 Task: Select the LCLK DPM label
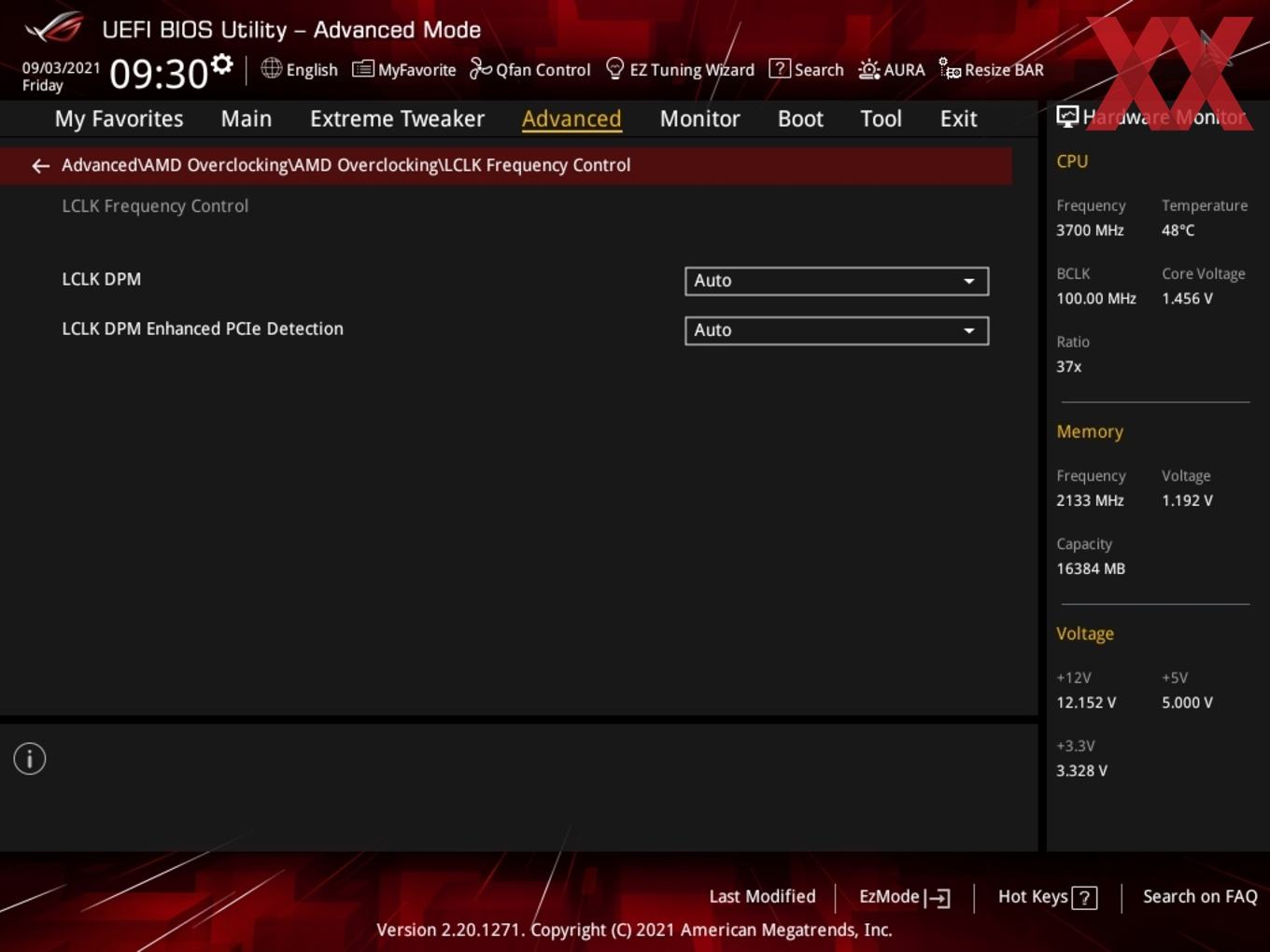(102, 279)
